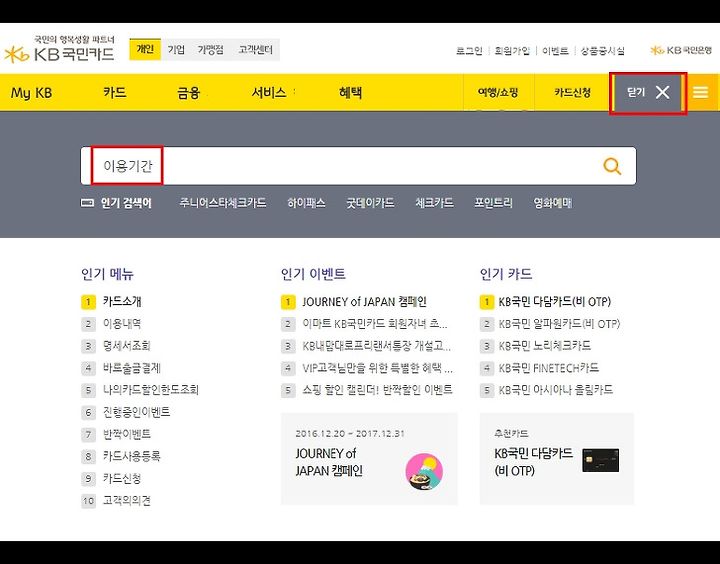Click the 로그인 link
The width and height of the screenshot is (720, 564).
pos(469,51)
